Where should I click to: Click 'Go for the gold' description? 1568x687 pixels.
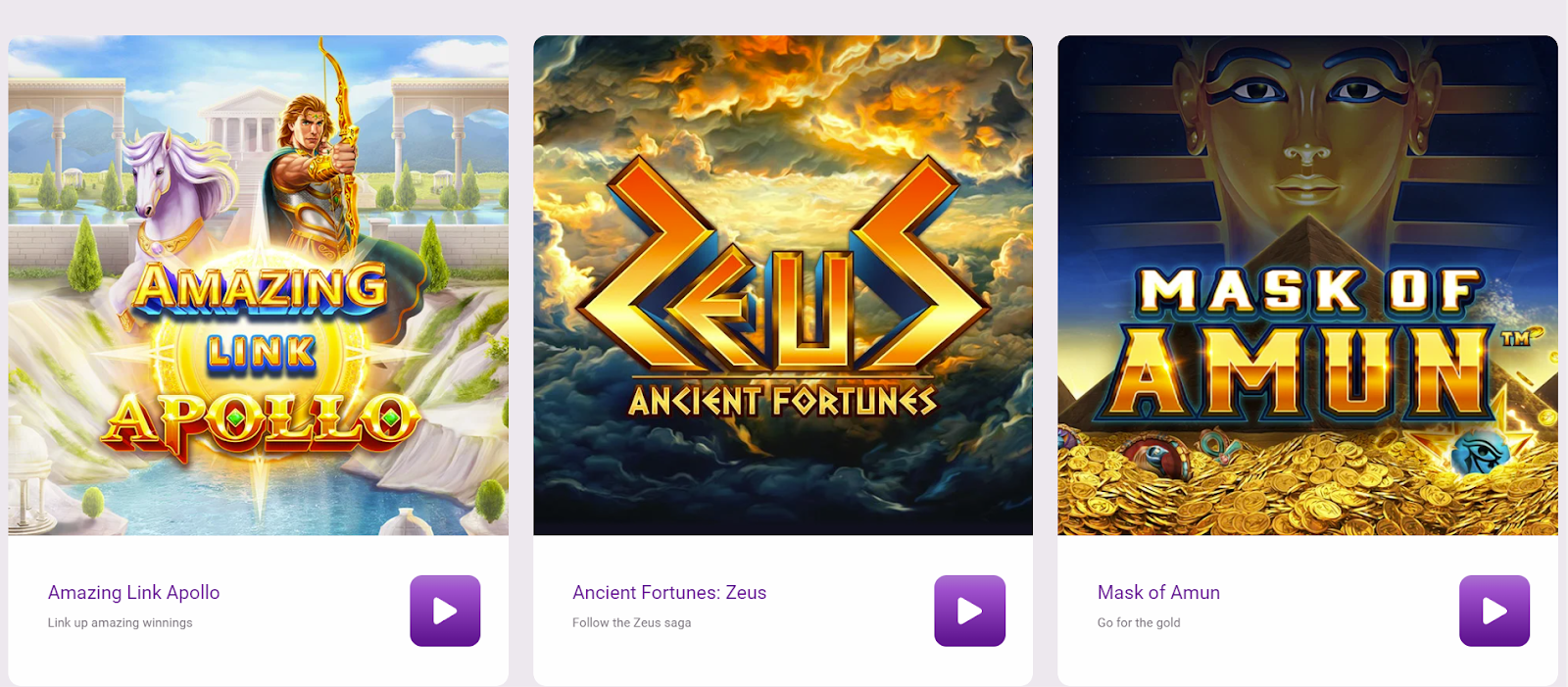[1138, 622]
